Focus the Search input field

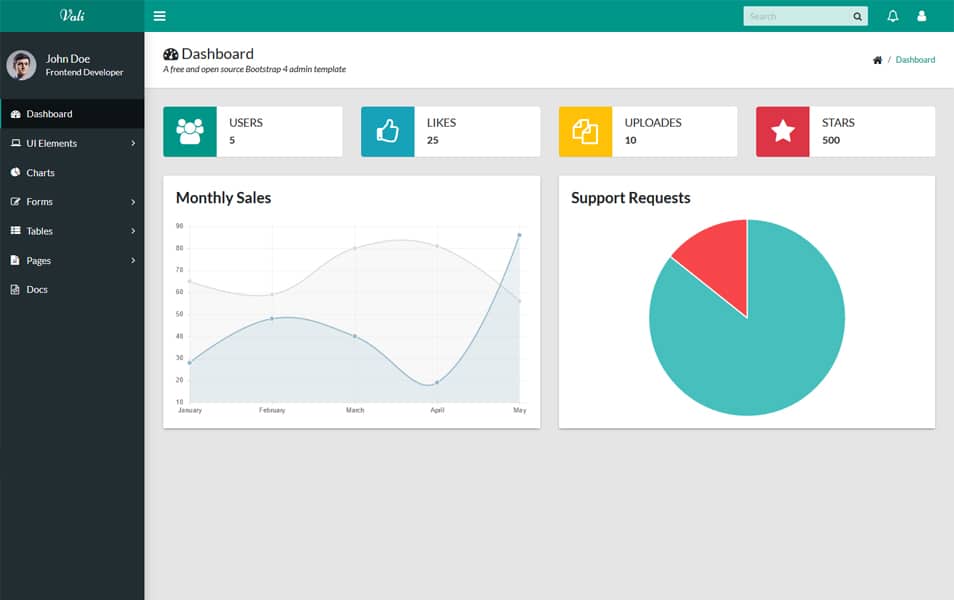tap(797, 16)
